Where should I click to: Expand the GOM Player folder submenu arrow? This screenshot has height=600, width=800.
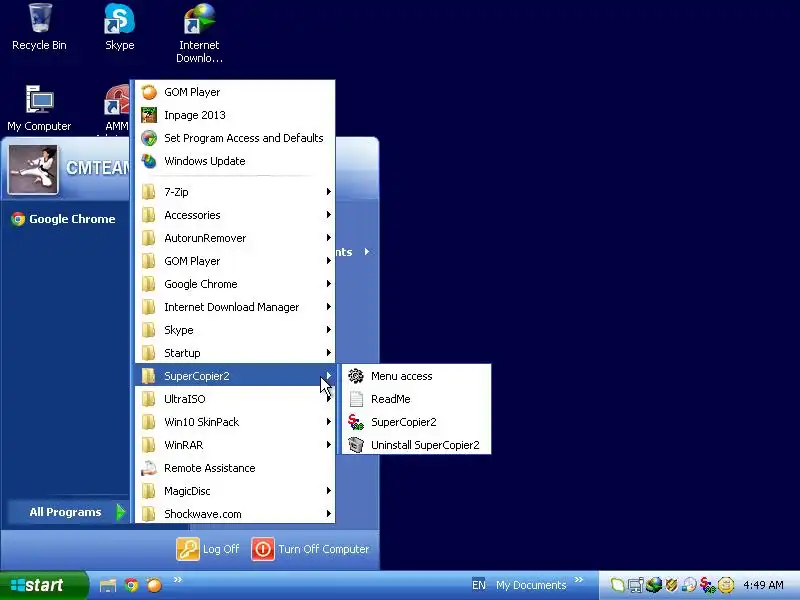(x=329, y=261)
